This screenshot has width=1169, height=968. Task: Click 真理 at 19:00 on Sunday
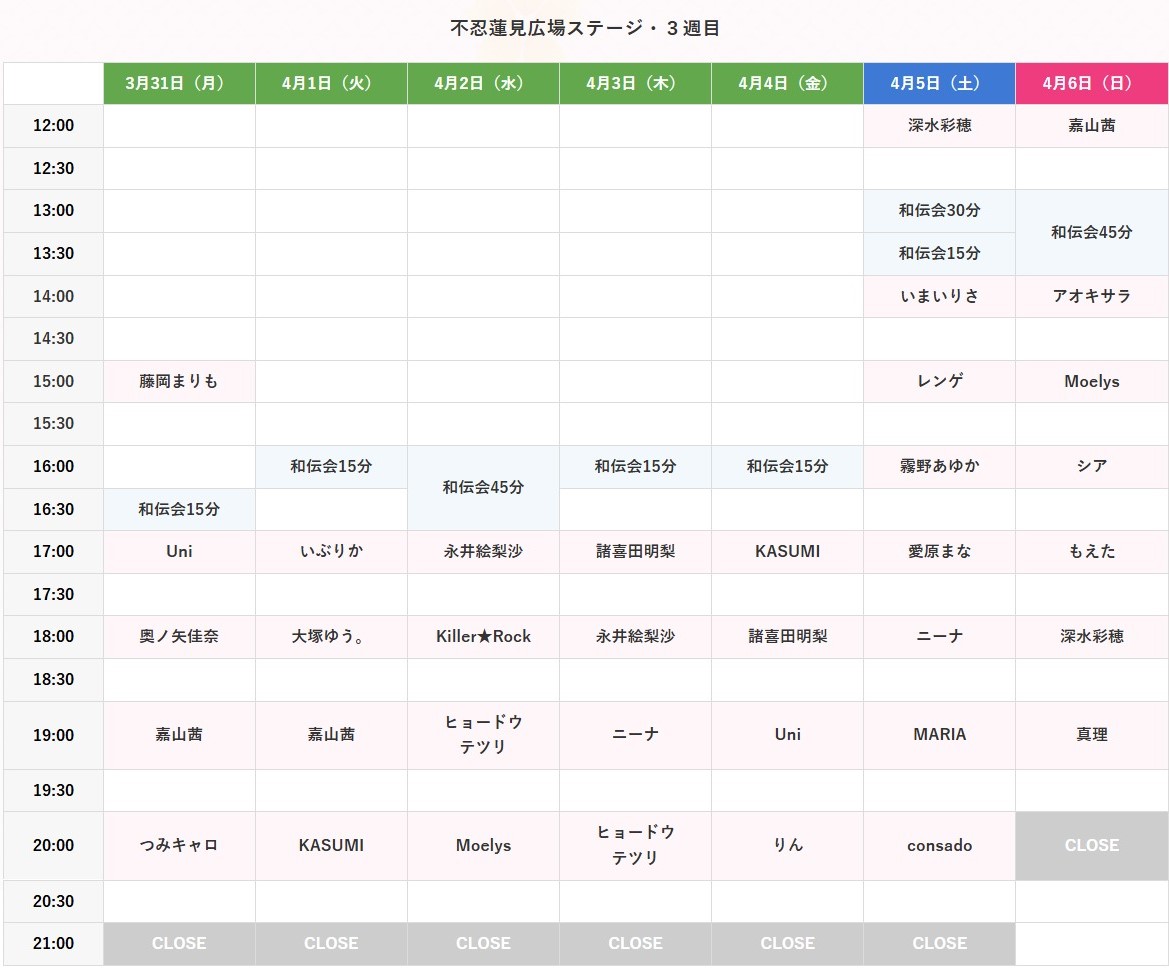click(x=1091, y=735)
